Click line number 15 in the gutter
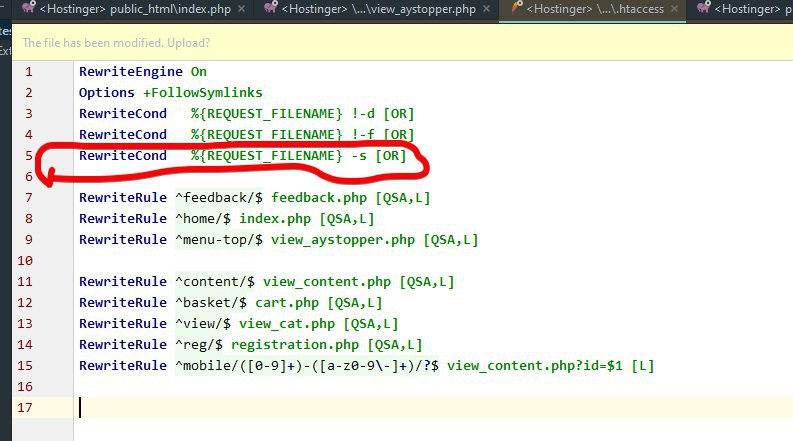This screenshot has width=793, height=441. tap(25, 366)
